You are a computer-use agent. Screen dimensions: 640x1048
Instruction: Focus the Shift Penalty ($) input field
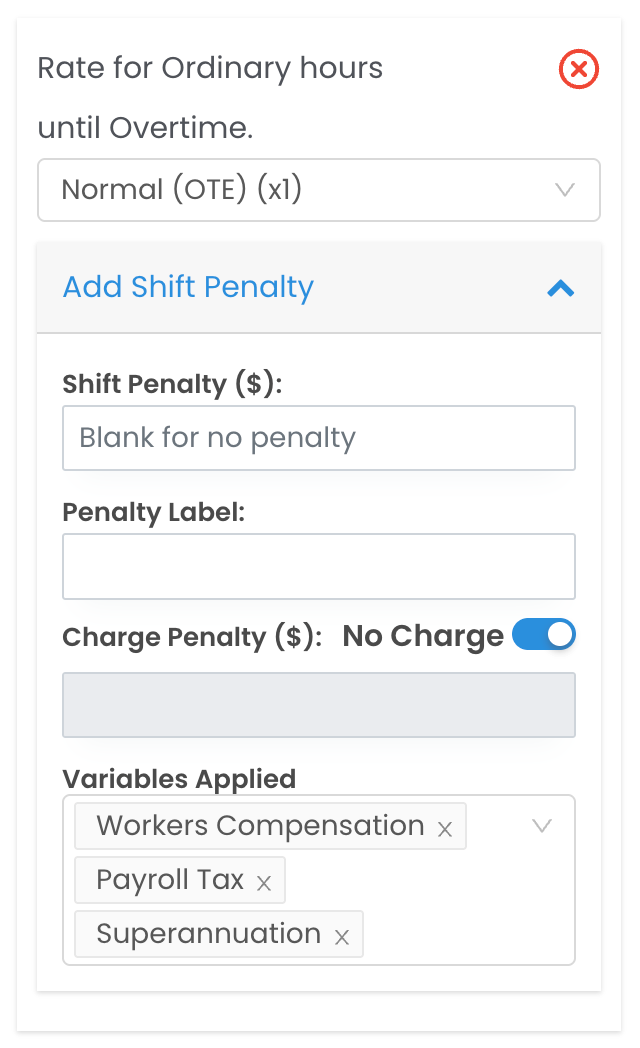point(318,438)
